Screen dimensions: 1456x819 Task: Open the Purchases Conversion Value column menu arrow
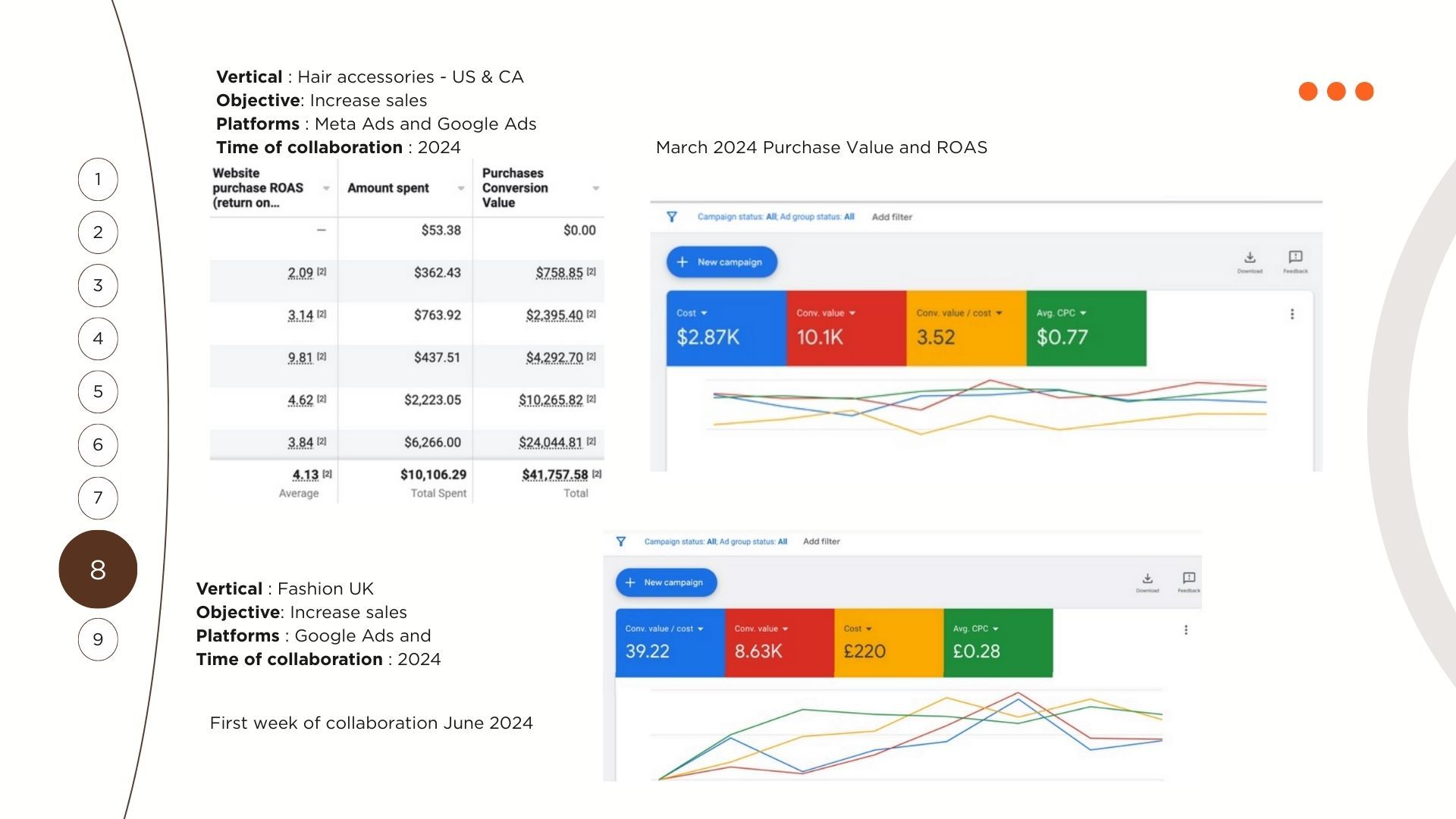(596, 188)
